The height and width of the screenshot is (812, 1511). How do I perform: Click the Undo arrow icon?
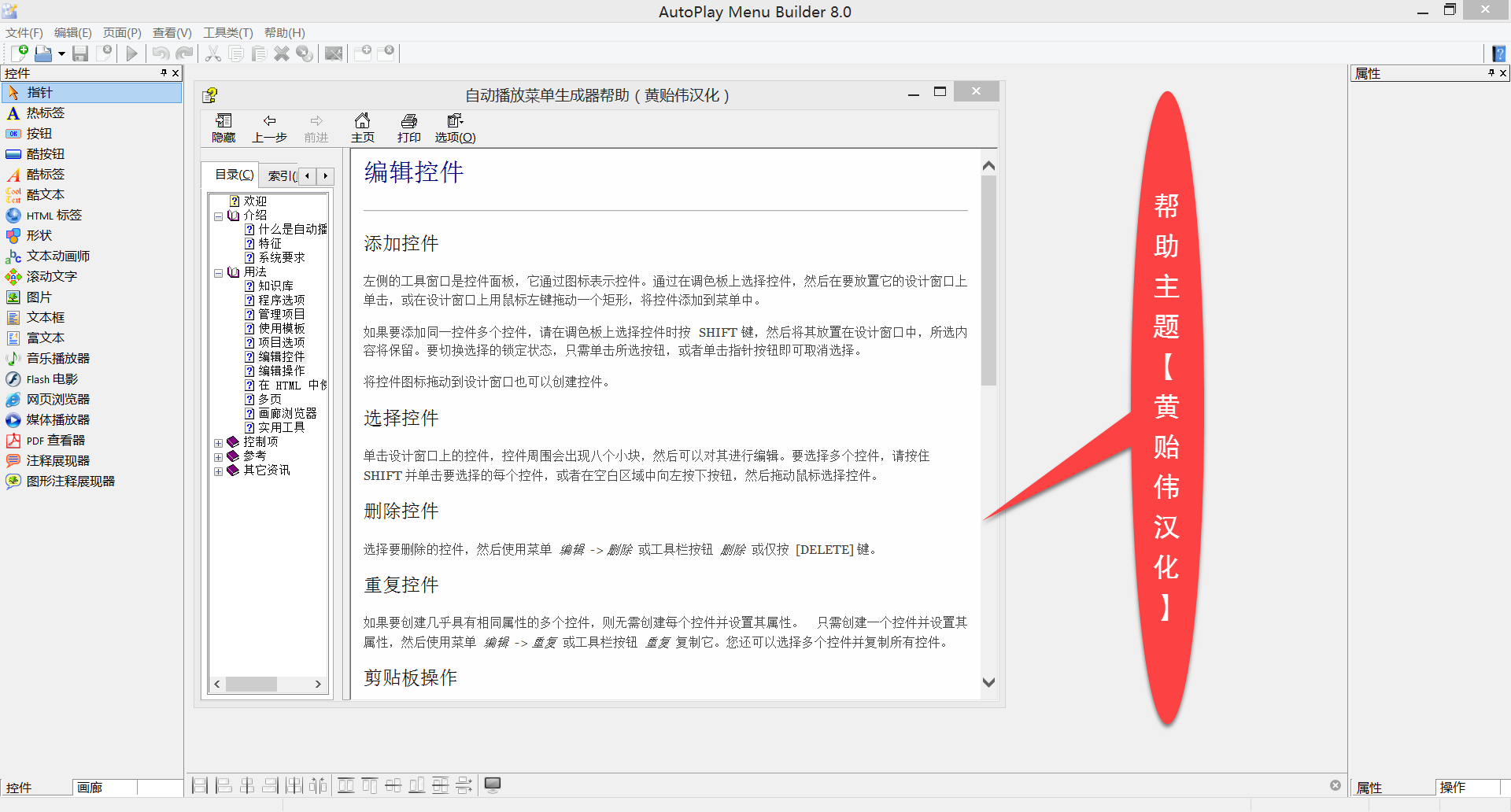tap(161, 54)
